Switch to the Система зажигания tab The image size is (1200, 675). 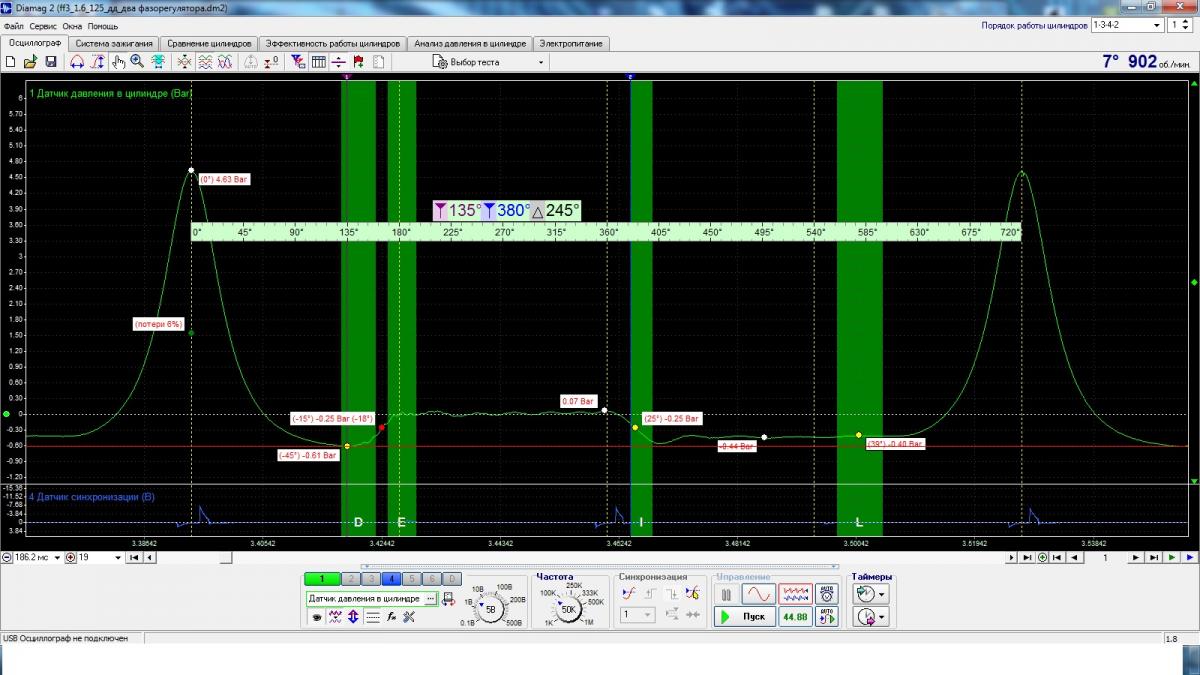coord(114,44)
